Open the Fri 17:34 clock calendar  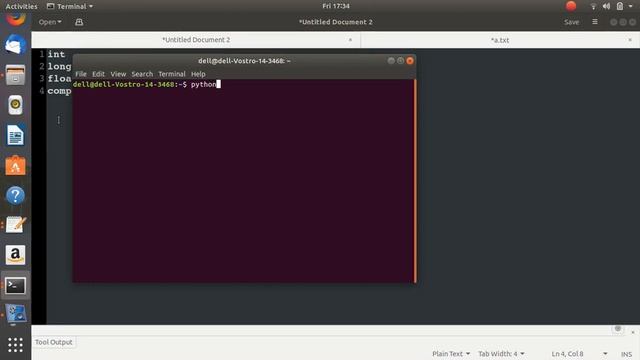(x=336, y=6)
